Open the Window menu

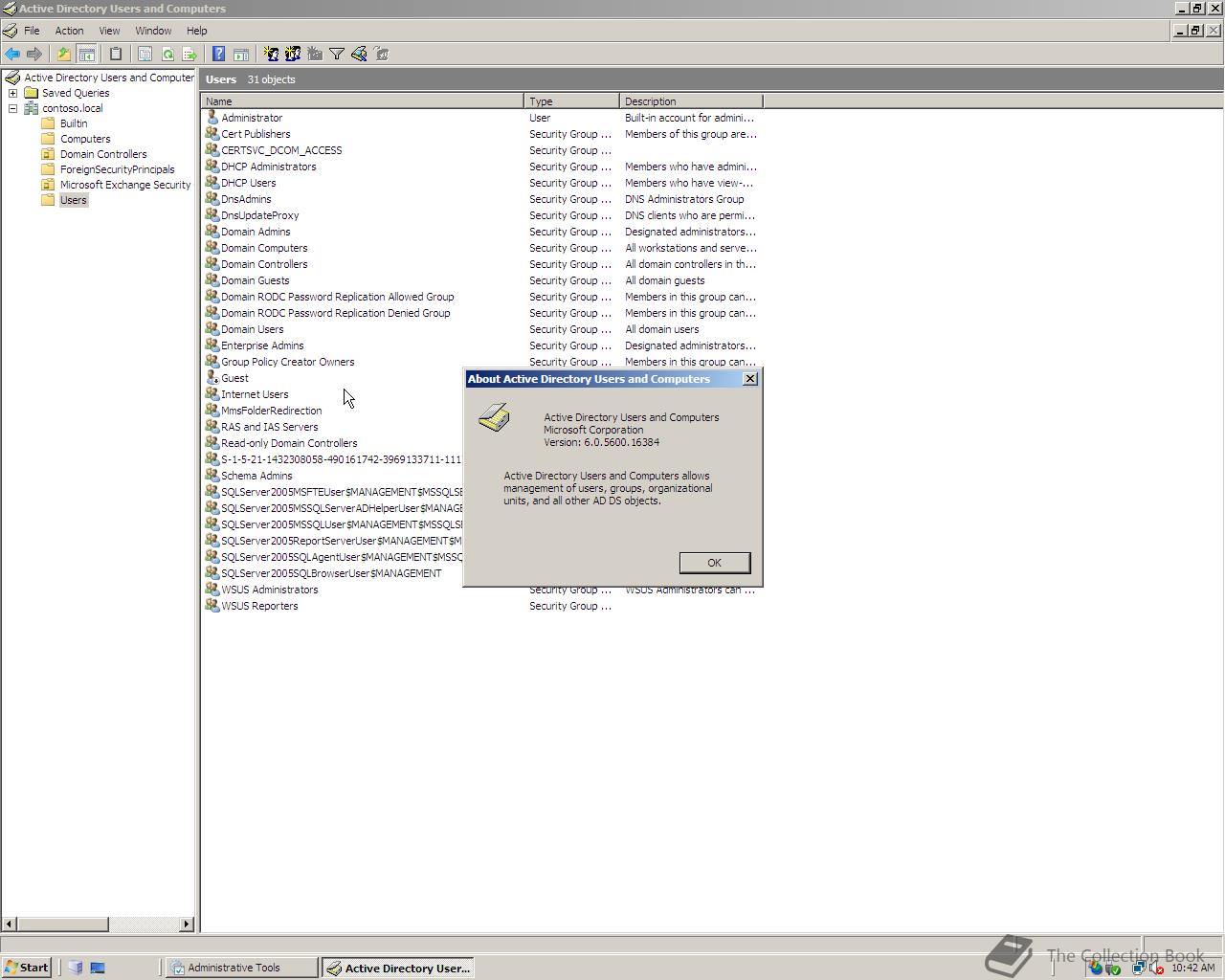click(153, 31)
